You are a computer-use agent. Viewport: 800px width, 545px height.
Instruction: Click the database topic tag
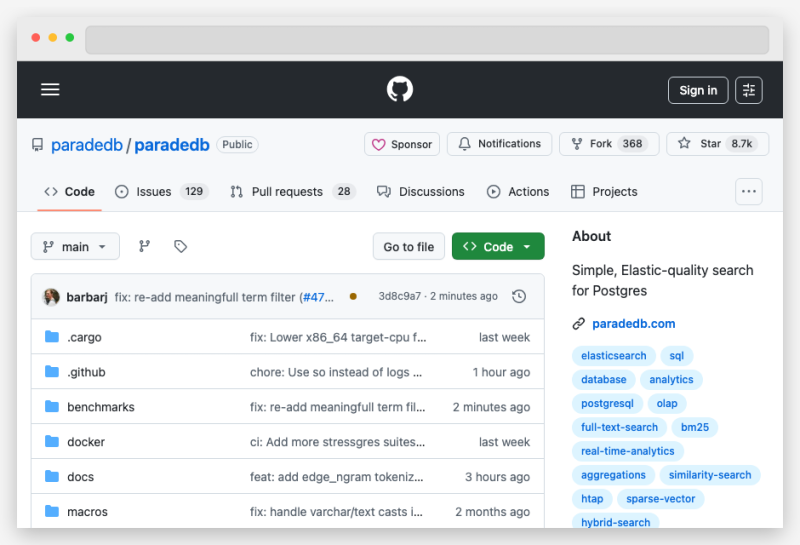click(x=604, y=380)
